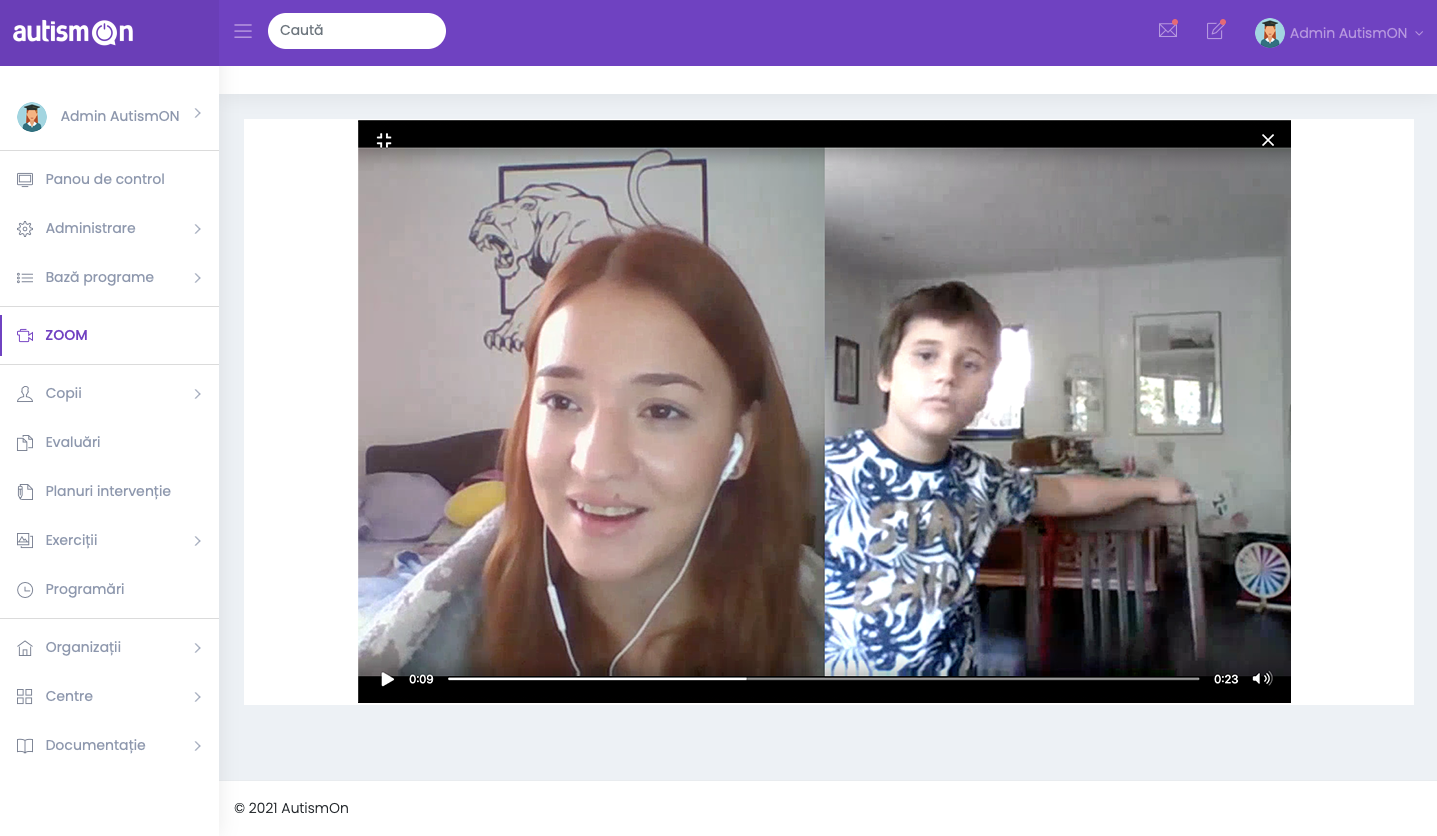The width and height of the screenshot is (1437, 836).
Task: Click the Planuri intervenție clipboard icon
Action: pyautogui.click(x=25, y=492)
